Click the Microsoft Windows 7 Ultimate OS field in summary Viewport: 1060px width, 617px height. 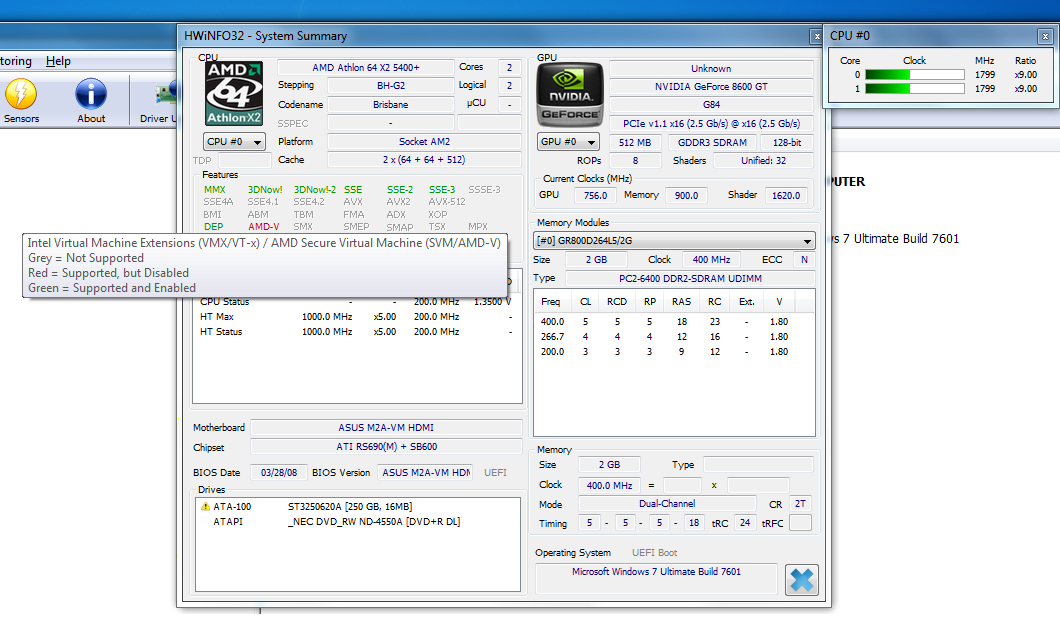pos(656,578)
